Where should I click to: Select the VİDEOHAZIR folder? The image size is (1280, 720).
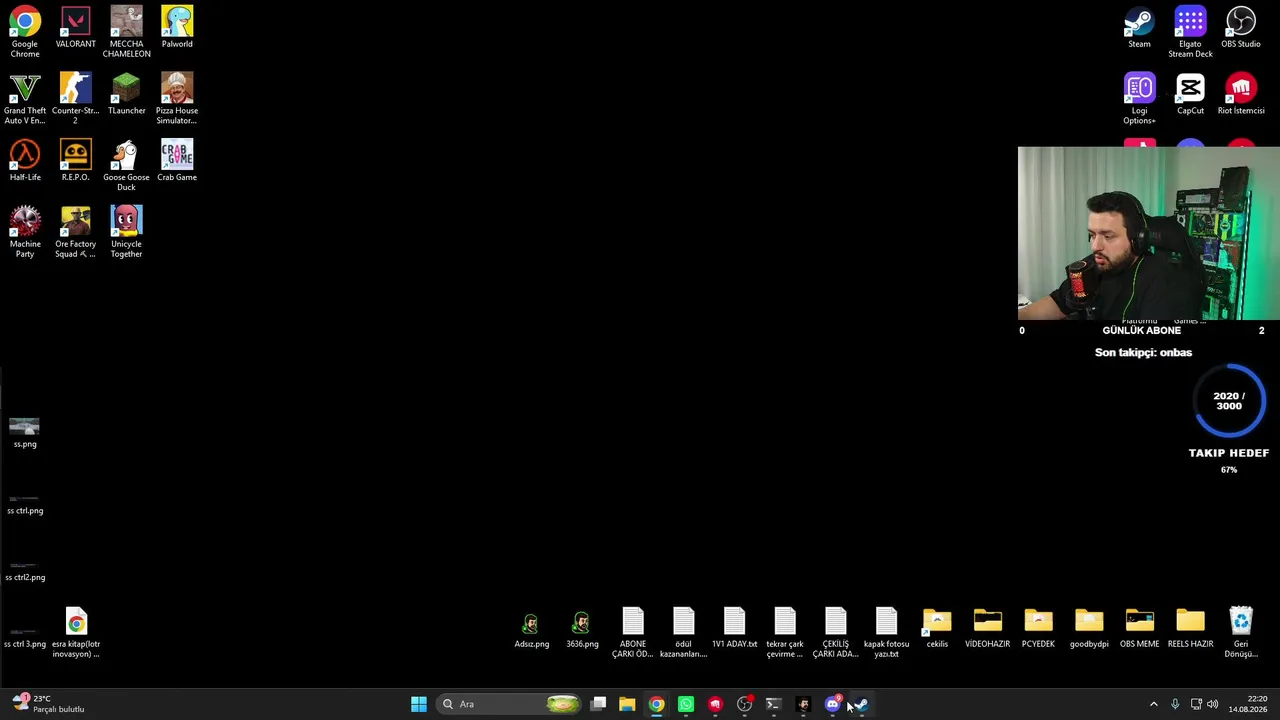pyautogui.click(x=988, y=629)
